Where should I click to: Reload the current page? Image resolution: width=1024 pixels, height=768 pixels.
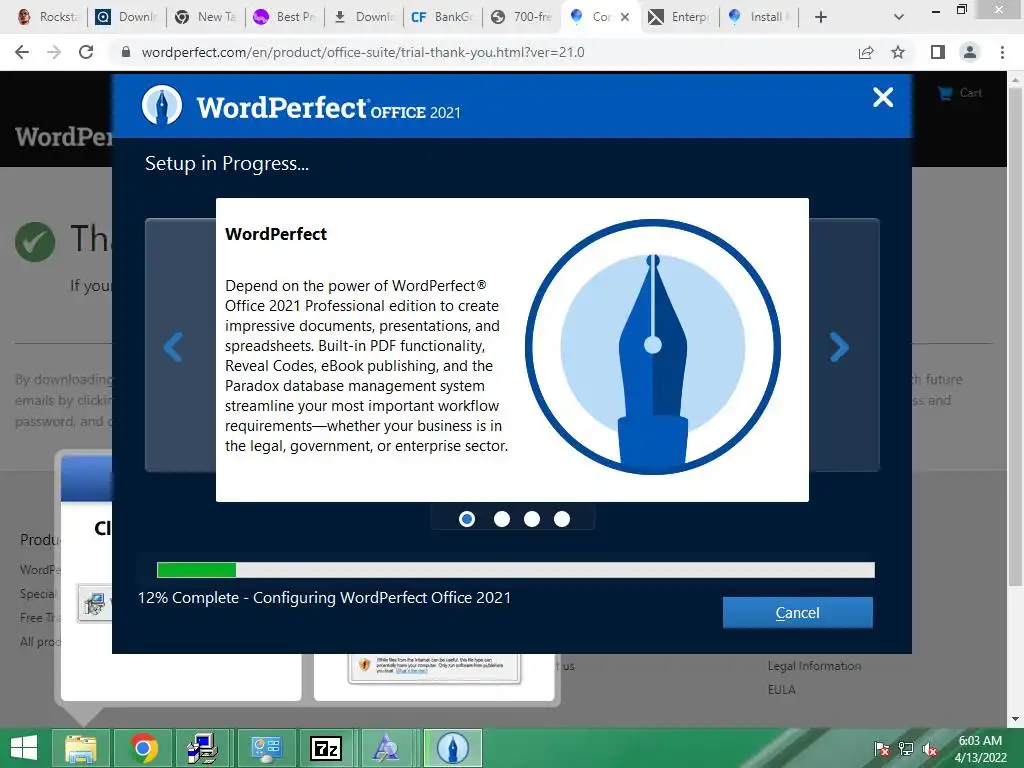[x=86, y=52]
